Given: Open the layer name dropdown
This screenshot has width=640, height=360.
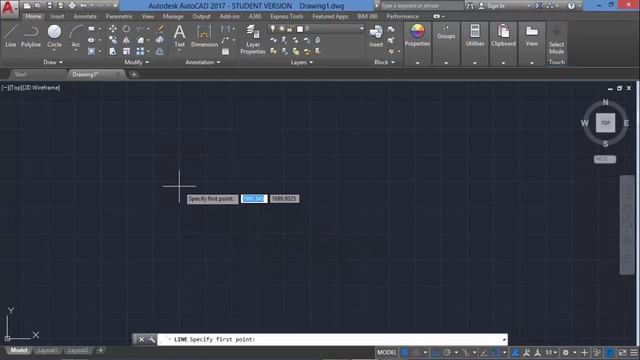Looking at the screenshot, I should (x=361, y=29).
